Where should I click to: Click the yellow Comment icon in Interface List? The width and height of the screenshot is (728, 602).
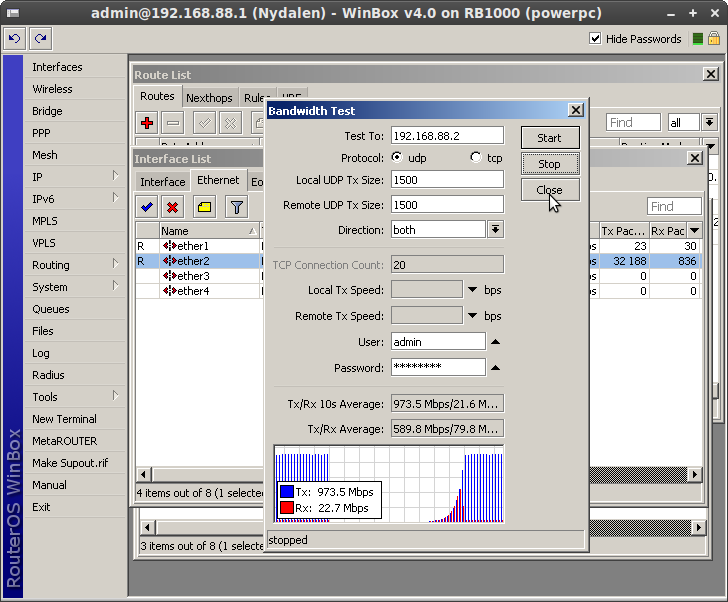point(204,207)
